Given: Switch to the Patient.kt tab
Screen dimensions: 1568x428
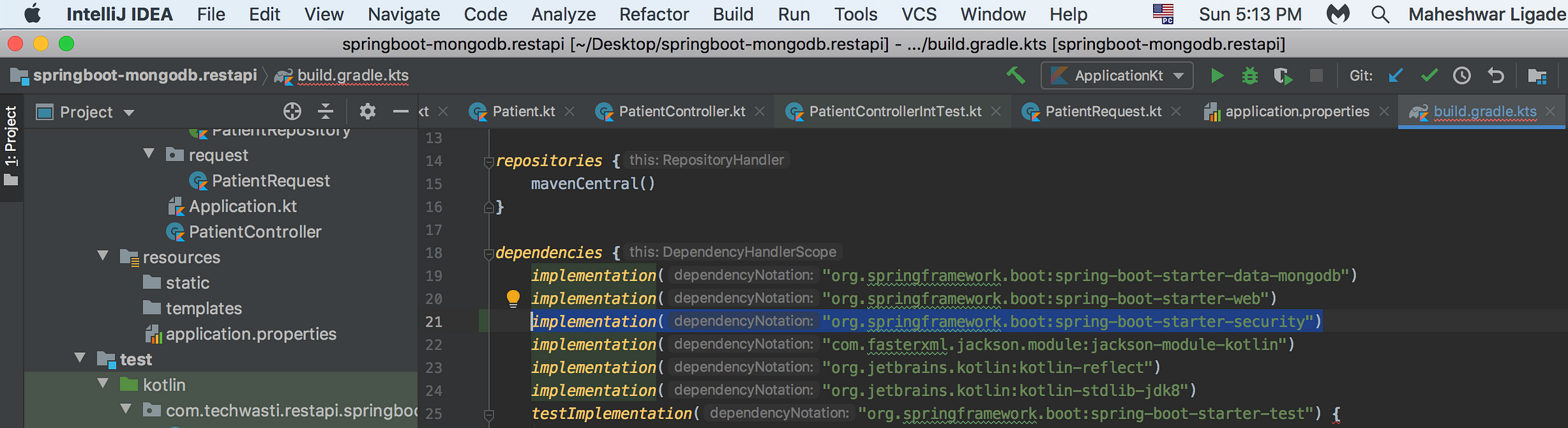Looking at the screenshot, I should click(523, 112).
